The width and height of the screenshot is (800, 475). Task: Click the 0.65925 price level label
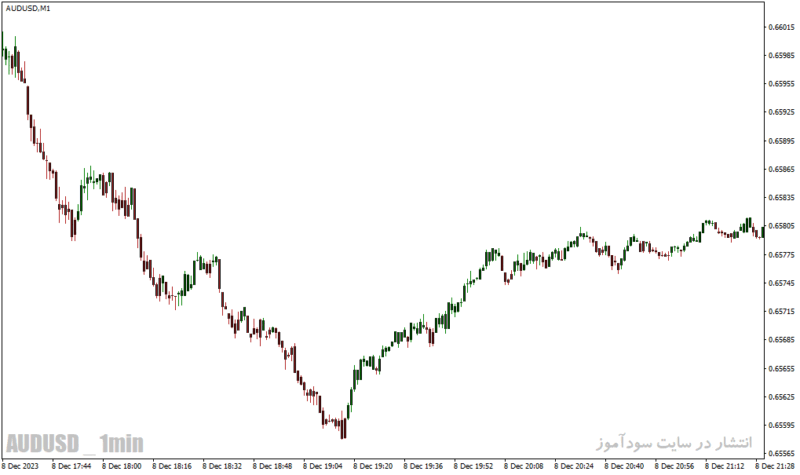click(782, 112)
